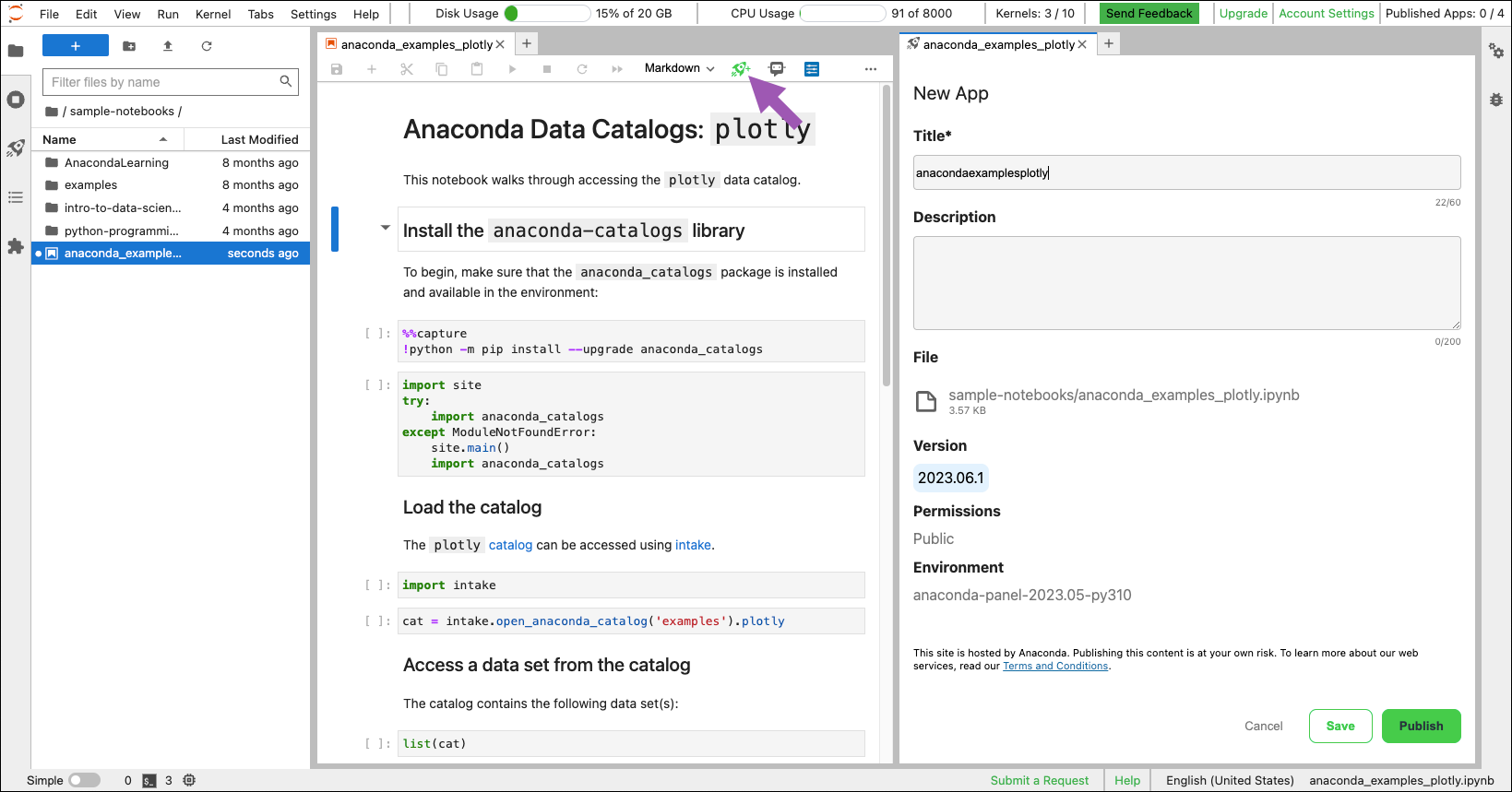Viewport: 1512px width, 792px height.
Task: Click the blue plus new launcher button
Action: pos(76,46)
